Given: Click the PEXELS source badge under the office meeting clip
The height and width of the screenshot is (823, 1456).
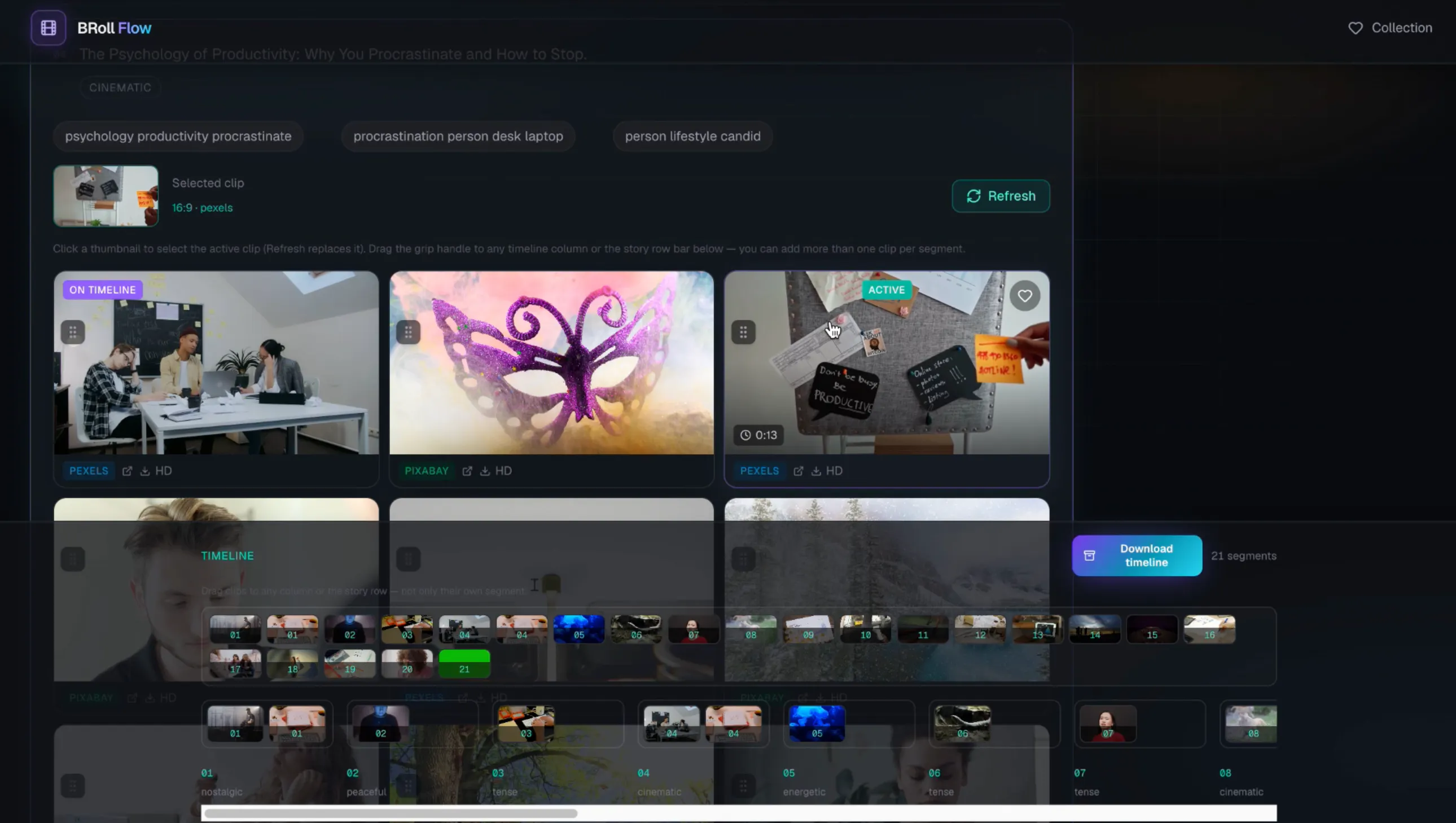Looking at the screenshot, I should [89, 471].
